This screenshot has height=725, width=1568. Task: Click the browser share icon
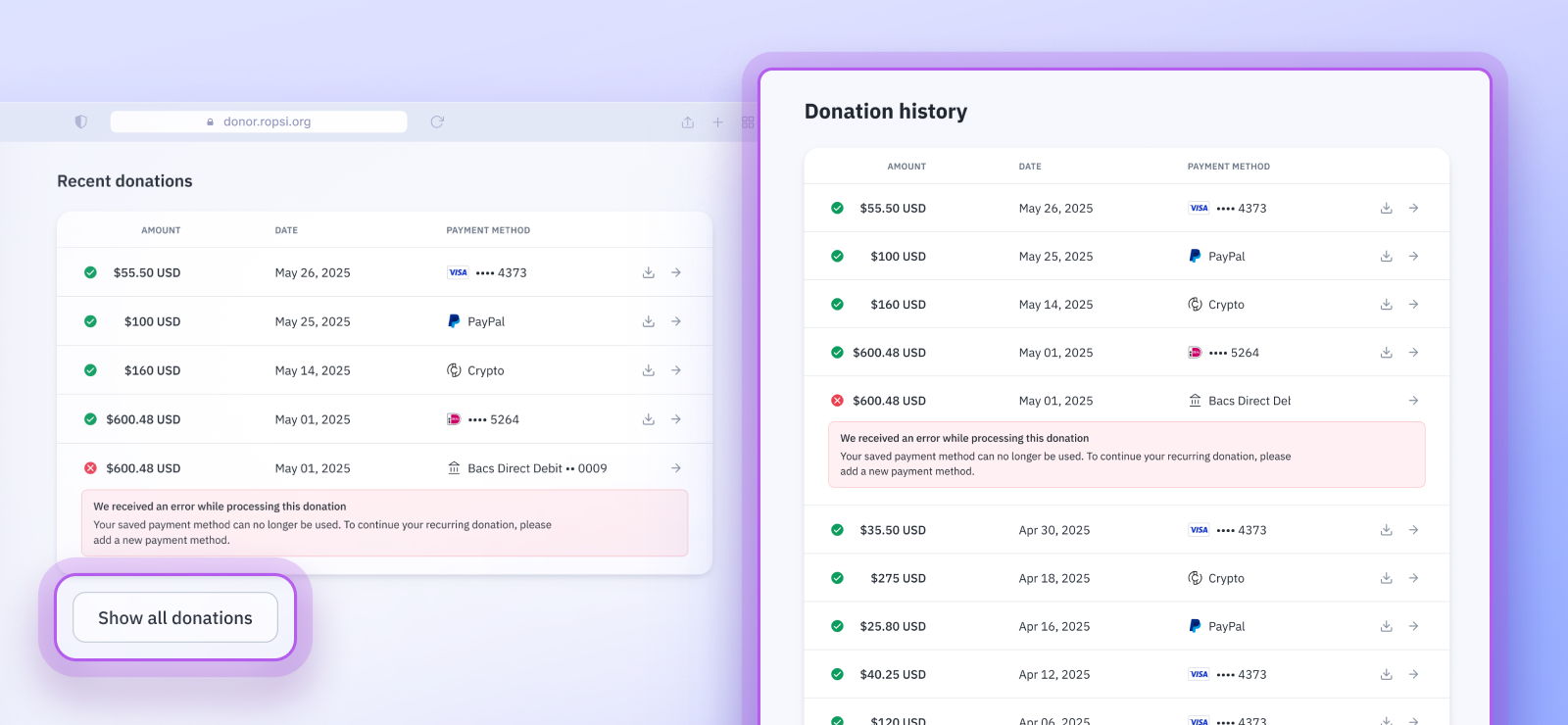(688, 122)
